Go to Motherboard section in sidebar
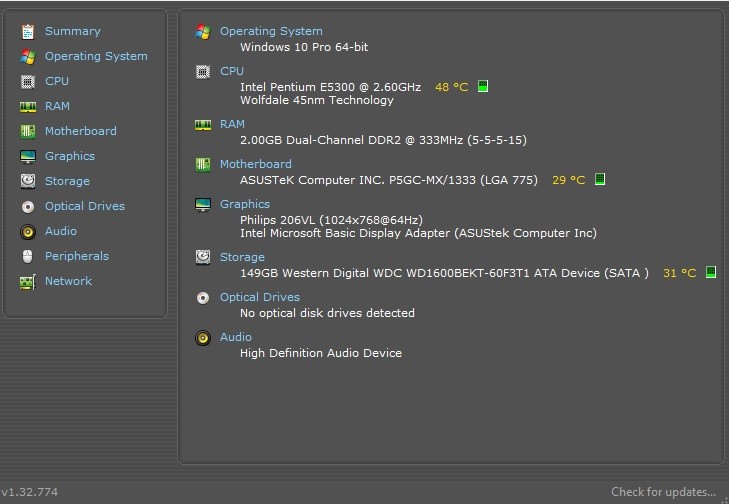The height and width of the screenshot is (504, 730). 81,131
